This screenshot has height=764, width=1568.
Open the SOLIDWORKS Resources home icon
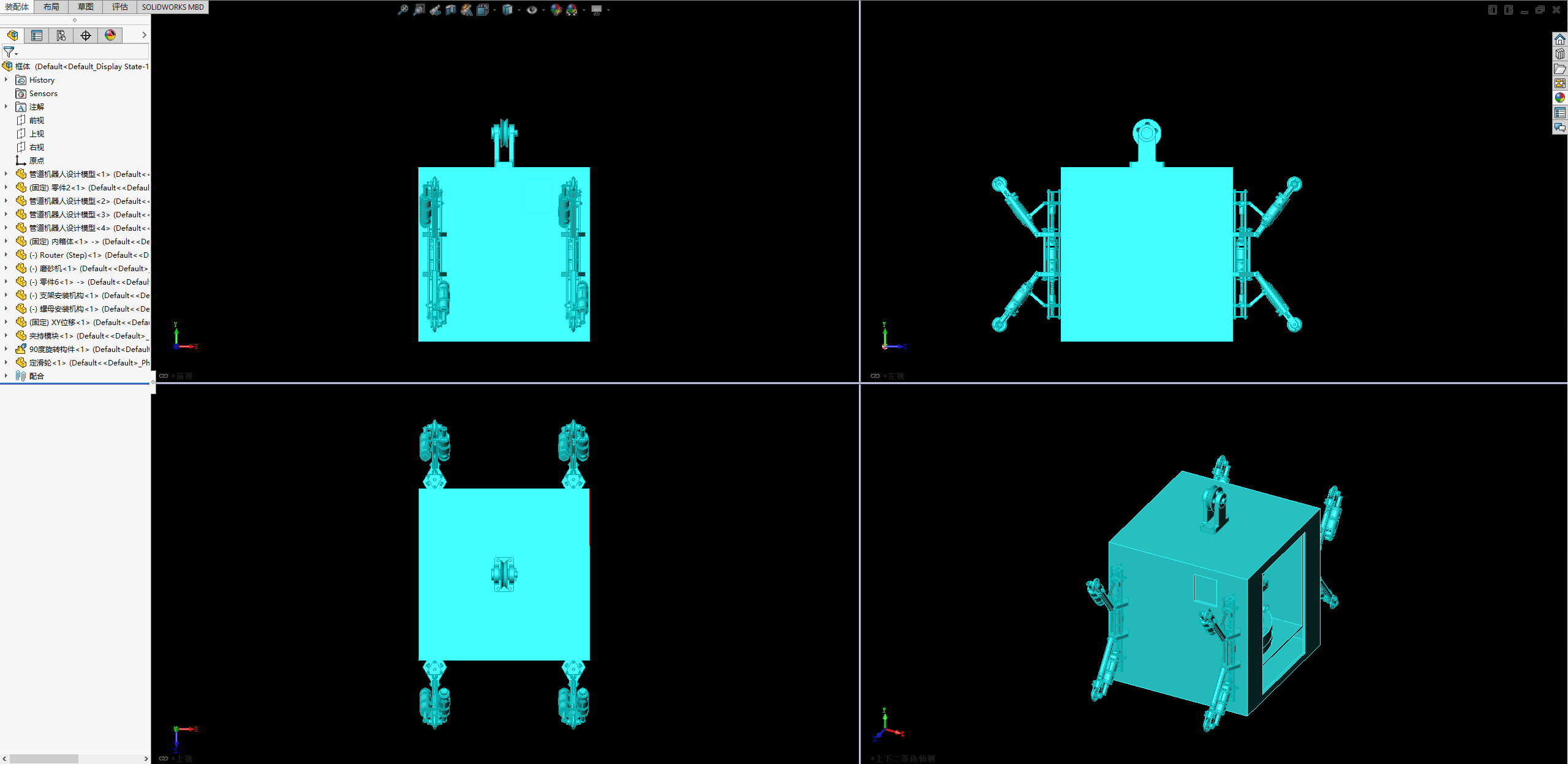(x=1559, y=40)
